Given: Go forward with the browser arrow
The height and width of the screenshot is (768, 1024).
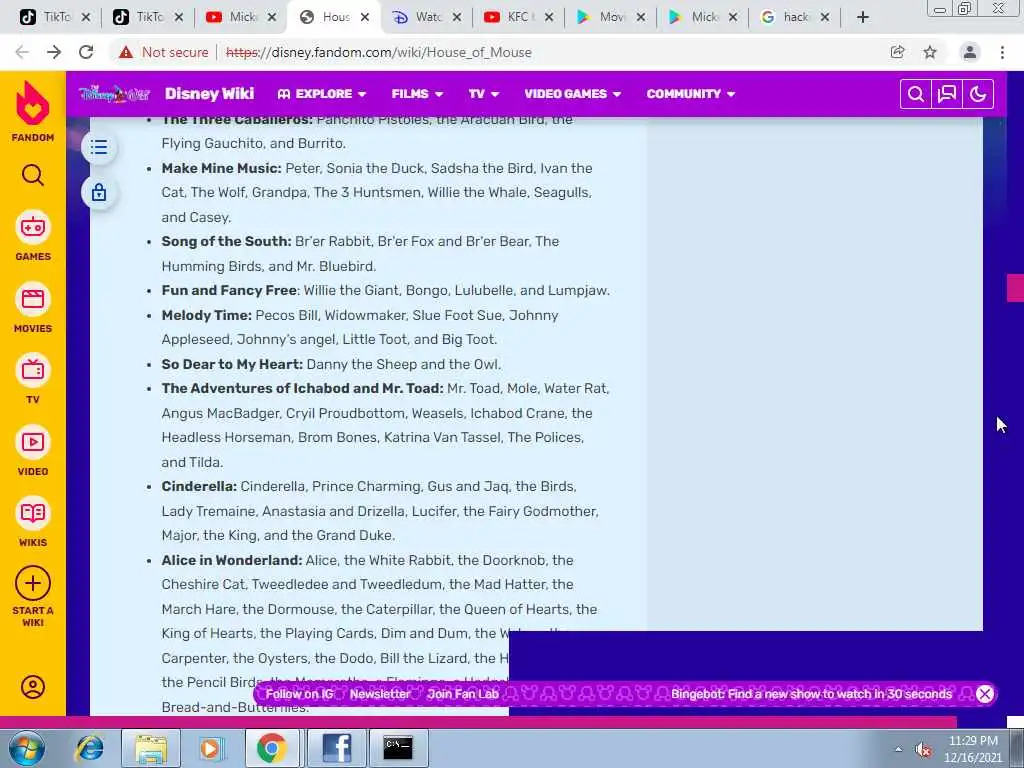Looking at the screenshot, I should [54, 52].
